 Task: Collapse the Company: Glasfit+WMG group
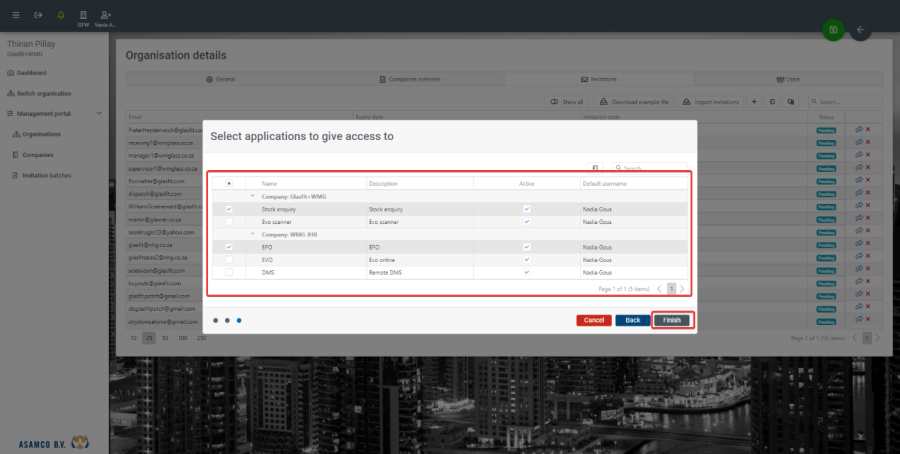pos(252,196)
